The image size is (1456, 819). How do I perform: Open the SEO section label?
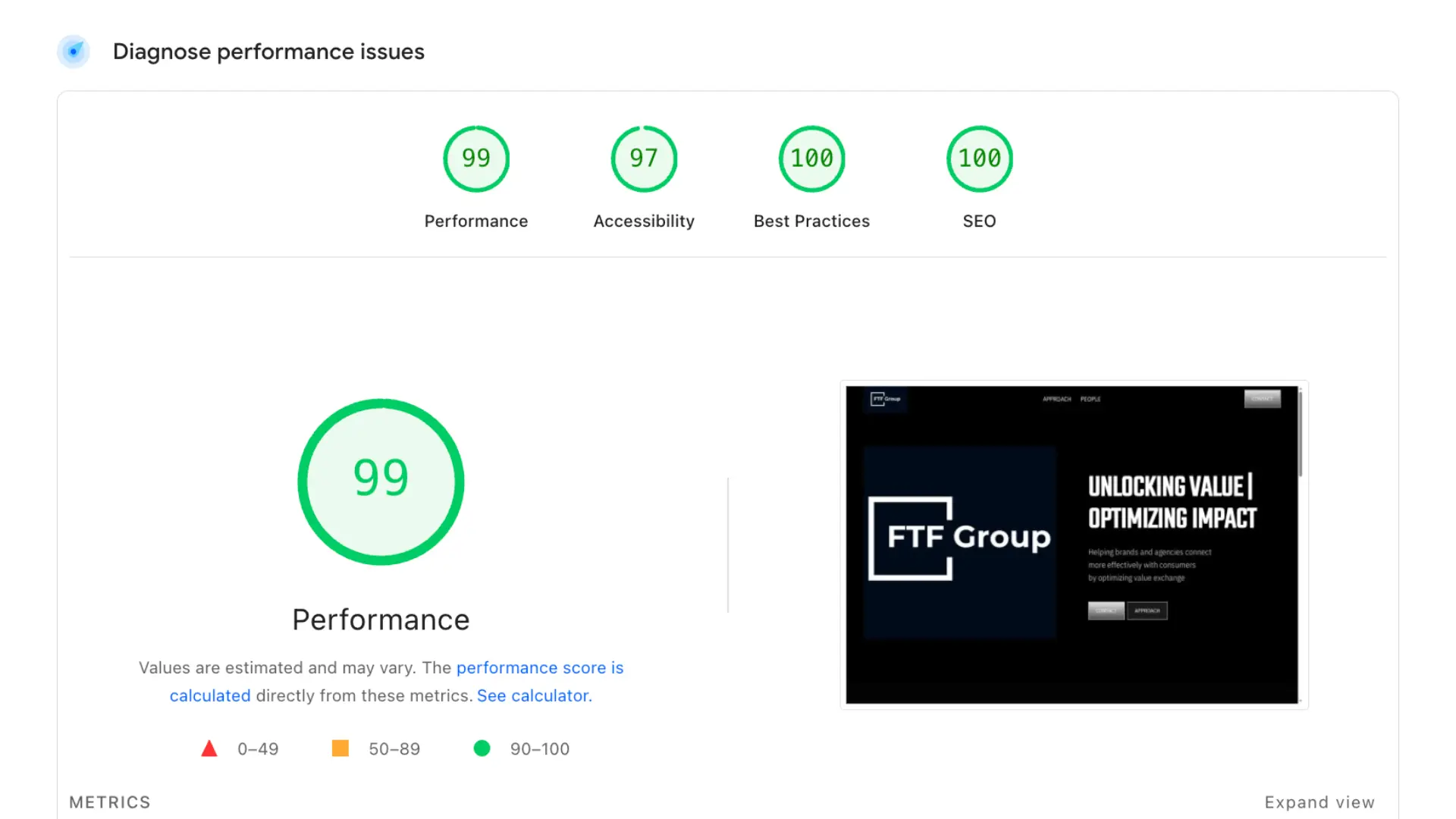point(979,221)
